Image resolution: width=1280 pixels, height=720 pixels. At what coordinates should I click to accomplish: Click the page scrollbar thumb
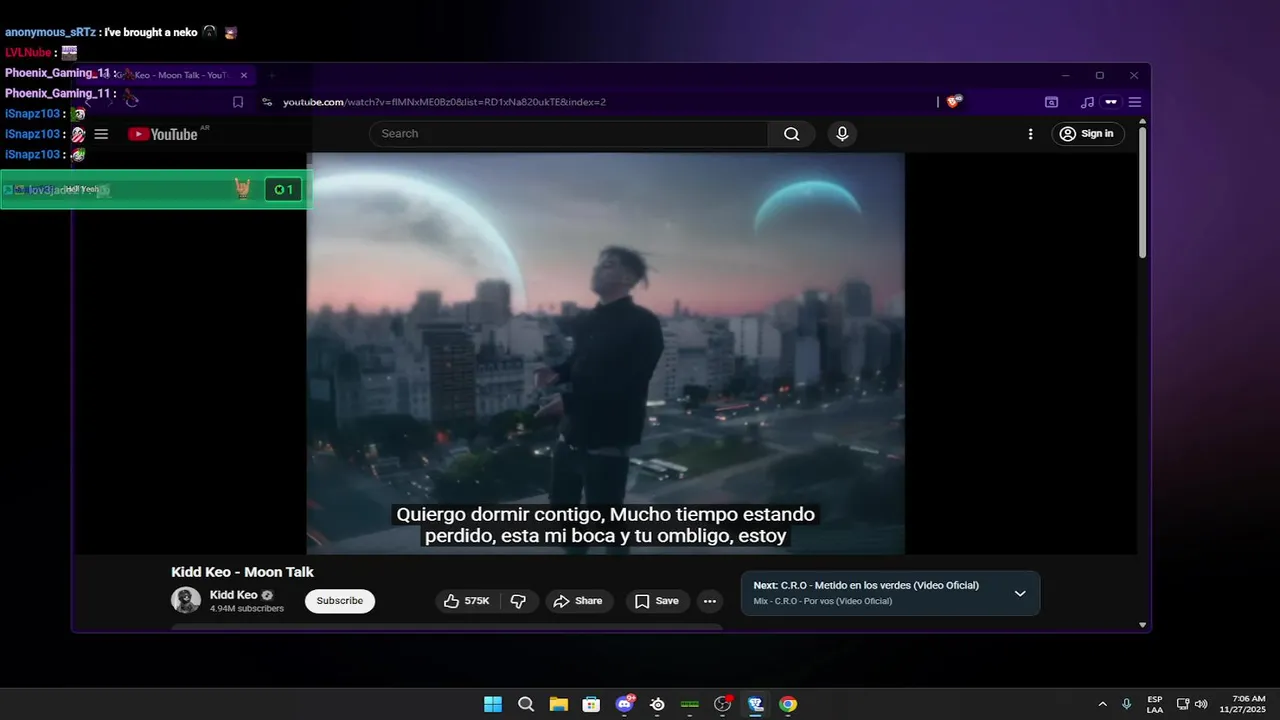1143,194
